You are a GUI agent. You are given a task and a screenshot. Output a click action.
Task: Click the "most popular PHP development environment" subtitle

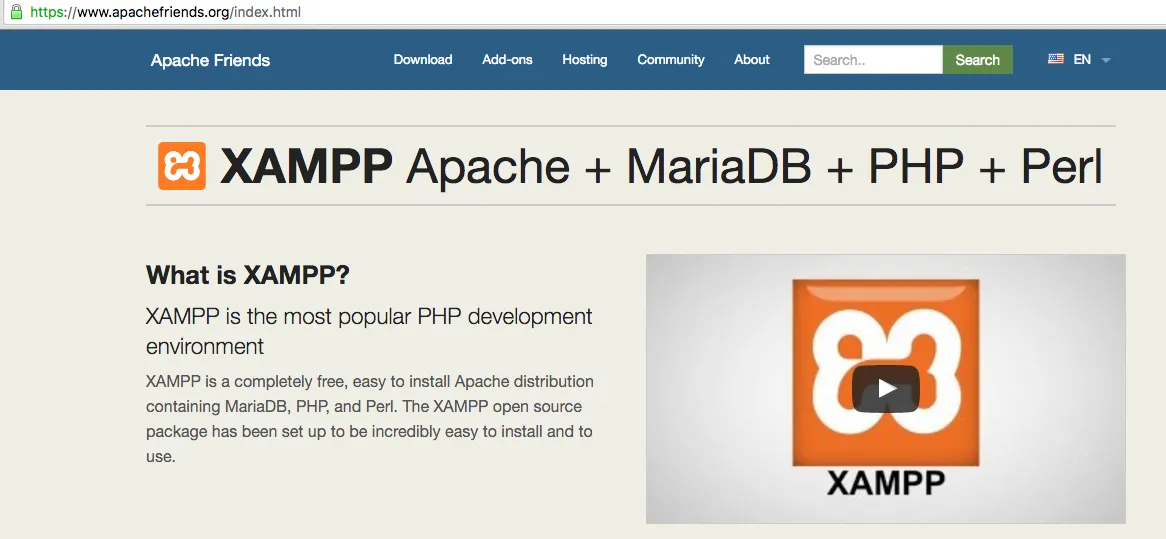pyautogui.click(x=369, y=331)
